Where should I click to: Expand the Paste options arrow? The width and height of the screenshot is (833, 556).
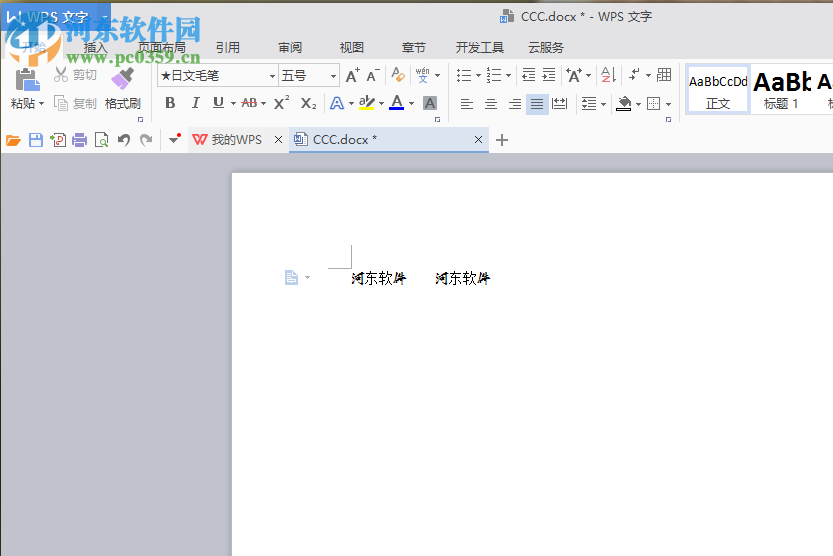[x=41, y=104]
